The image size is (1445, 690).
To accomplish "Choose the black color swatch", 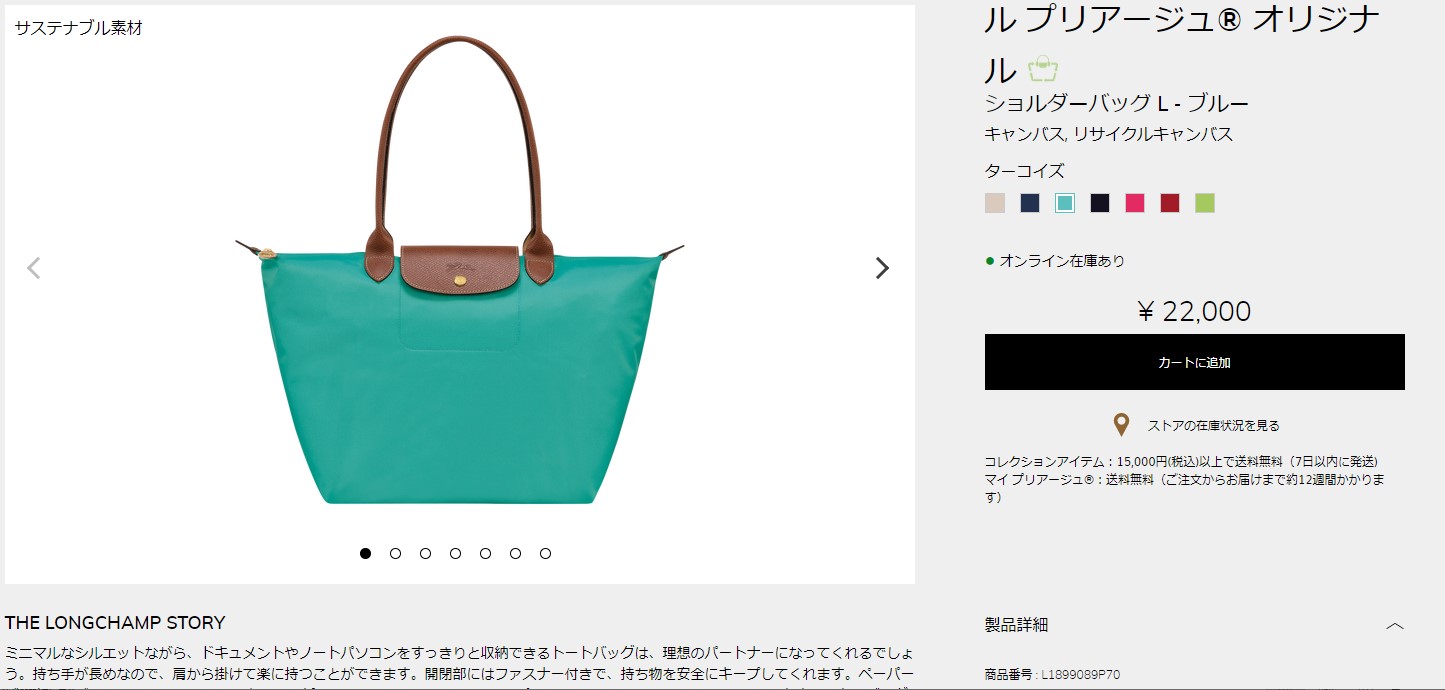I will point(1100,203).
